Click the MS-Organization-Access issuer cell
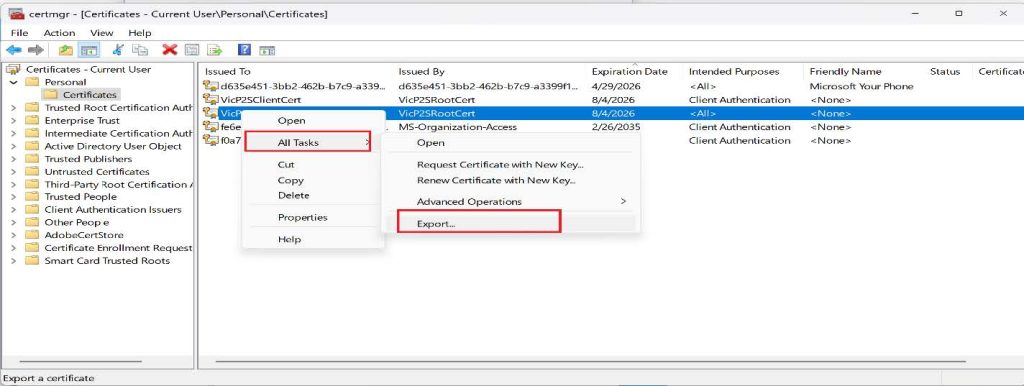This screenshot has height=386, width=1024. point(457,127)
